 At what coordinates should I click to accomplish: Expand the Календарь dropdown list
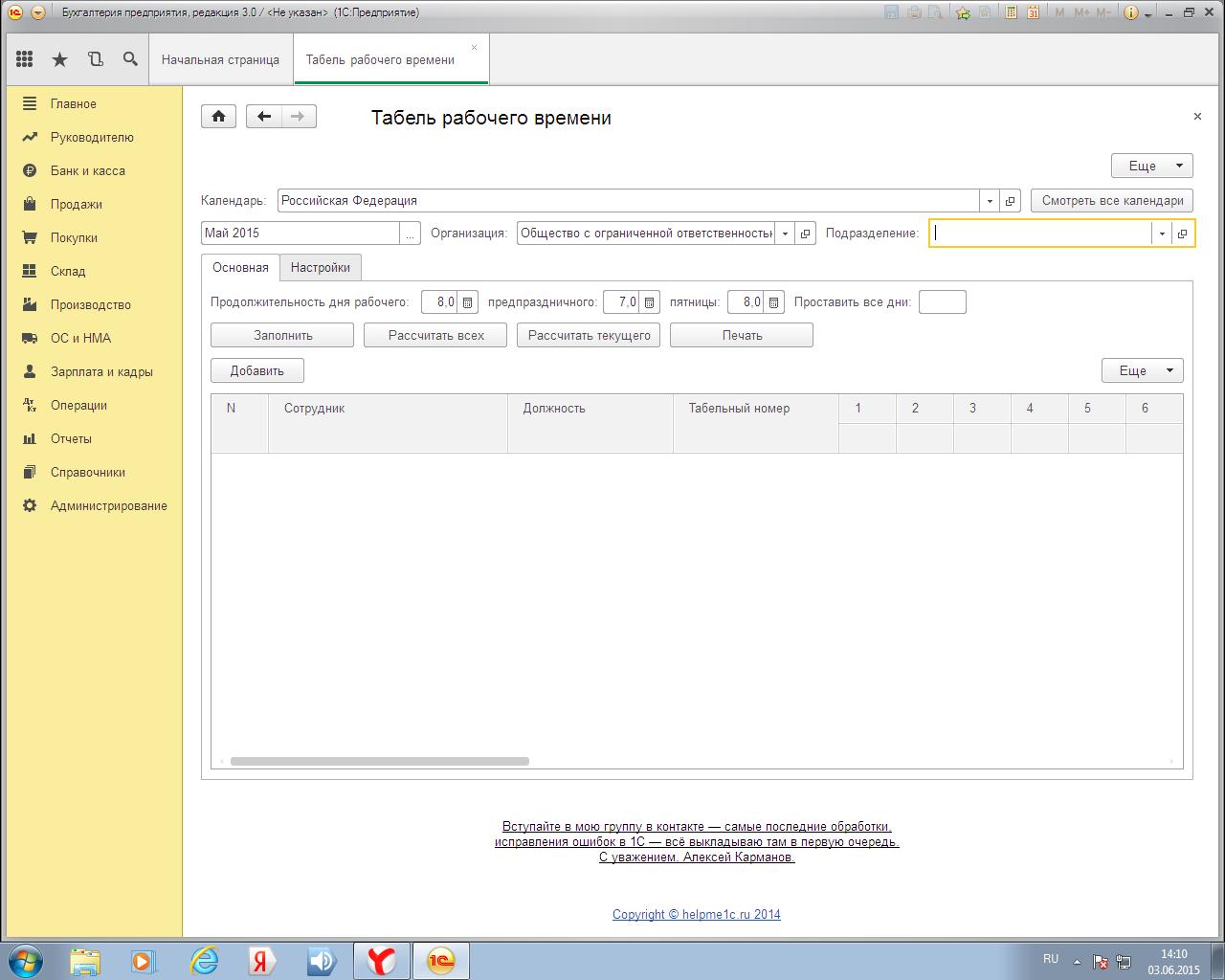click(990, 201)
